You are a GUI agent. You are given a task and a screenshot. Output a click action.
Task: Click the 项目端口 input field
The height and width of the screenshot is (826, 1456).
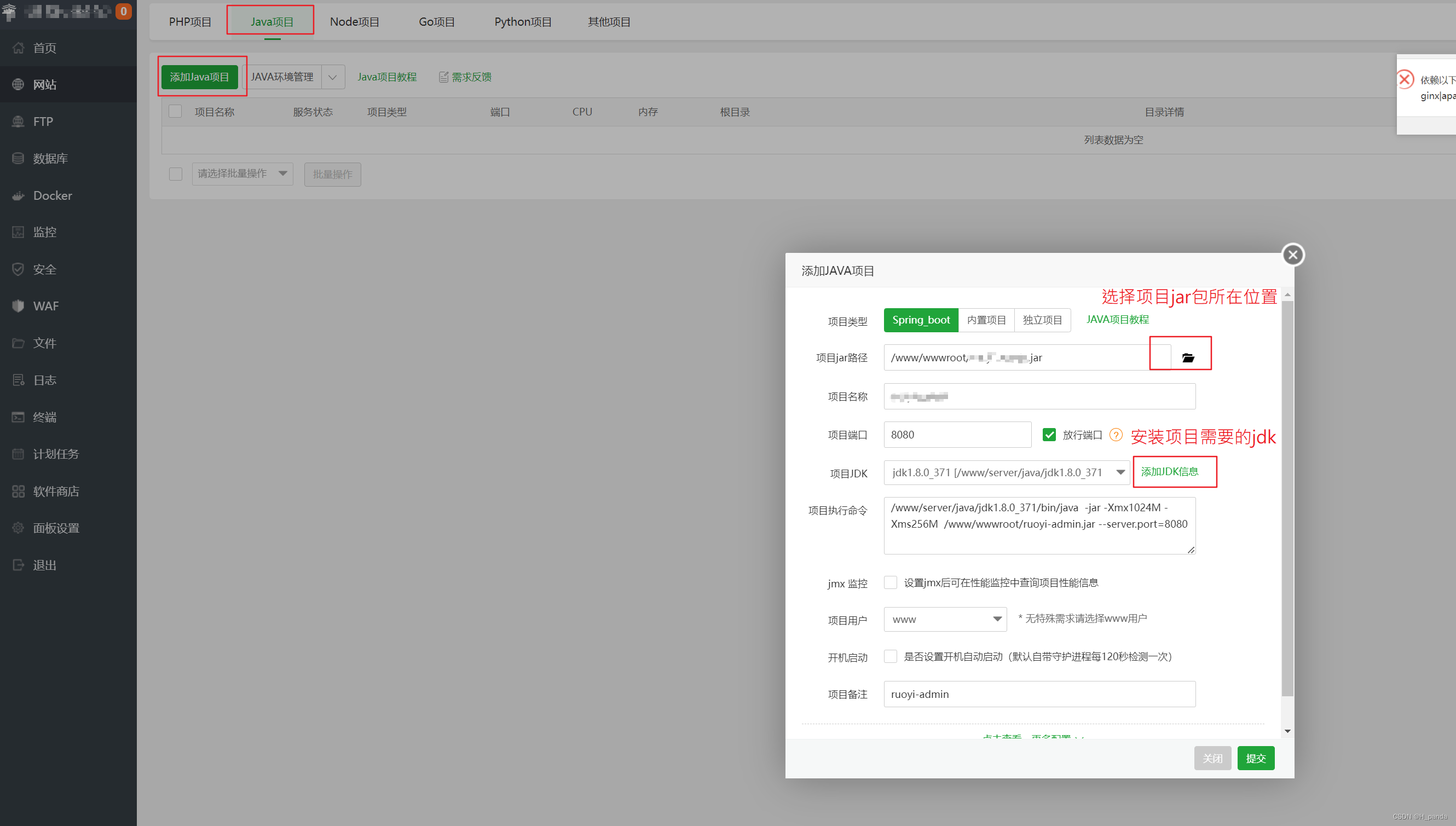click(x=957, y=435)
